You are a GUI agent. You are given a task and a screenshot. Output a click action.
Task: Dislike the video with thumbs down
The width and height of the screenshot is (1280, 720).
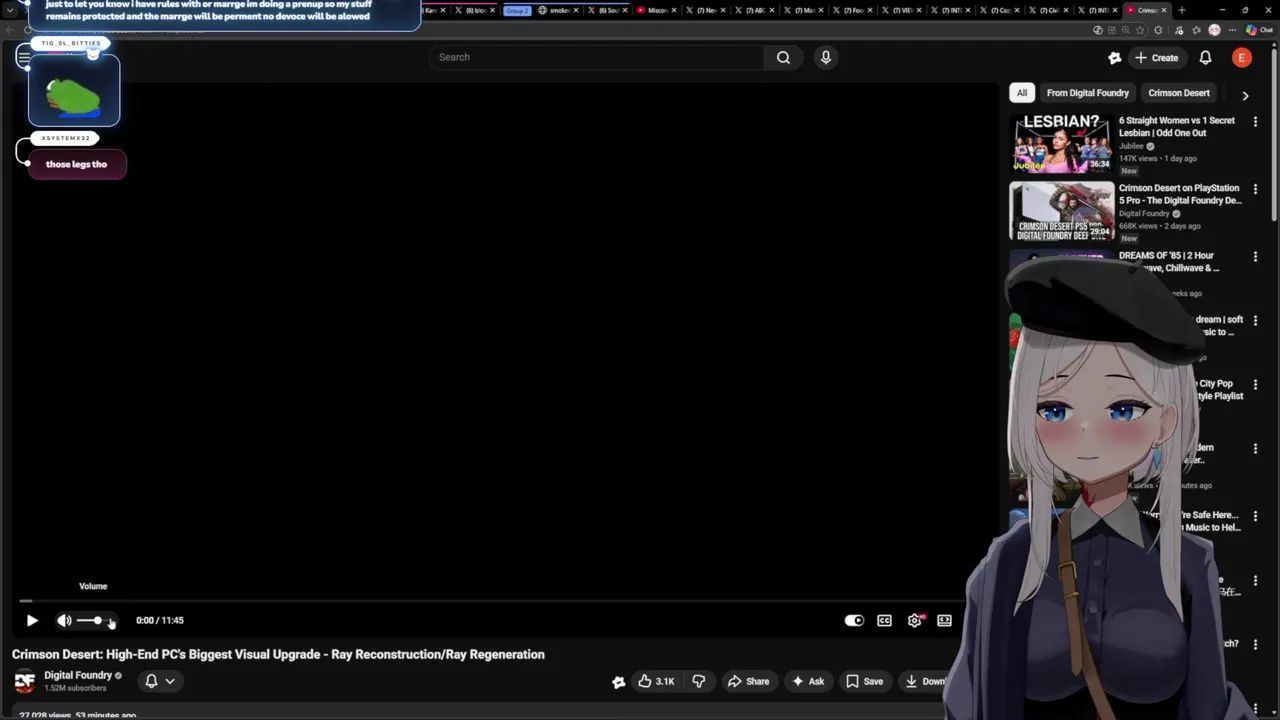698,681
